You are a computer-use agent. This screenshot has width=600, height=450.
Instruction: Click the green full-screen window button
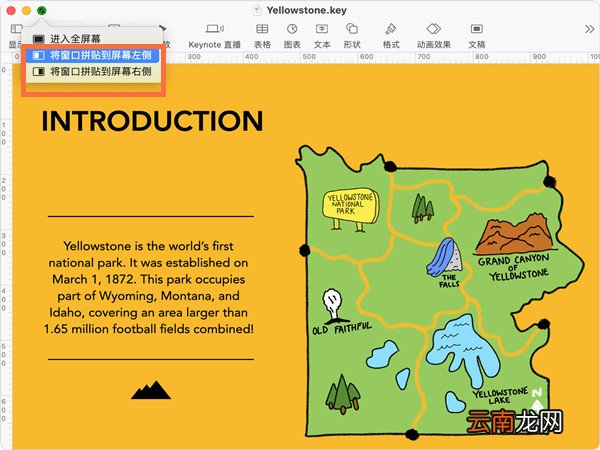pyautogui.click(x=41, y=11)
